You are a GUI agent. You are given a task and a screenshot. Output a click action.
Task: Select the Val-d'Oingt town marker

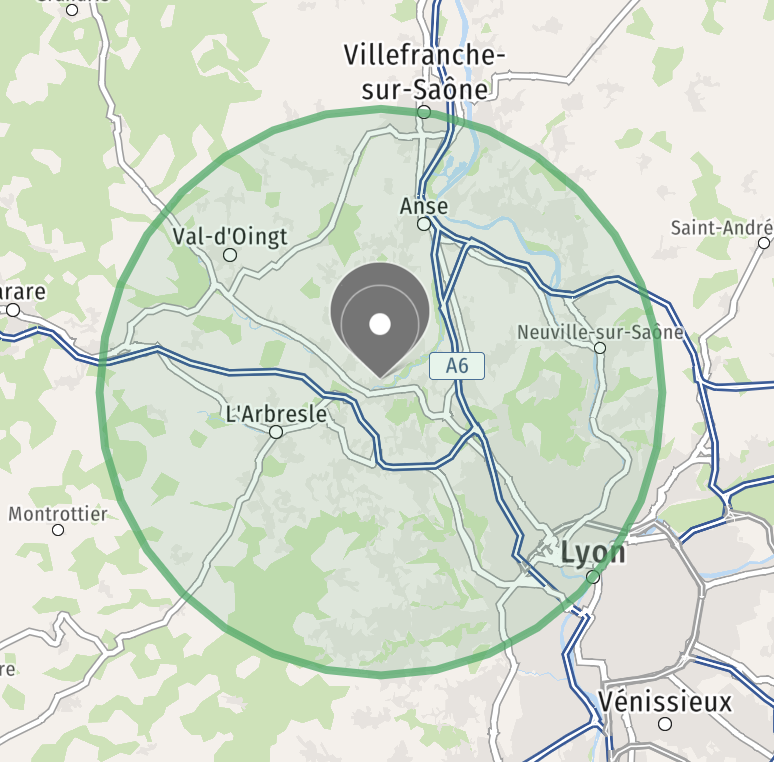tap(230, 255)
